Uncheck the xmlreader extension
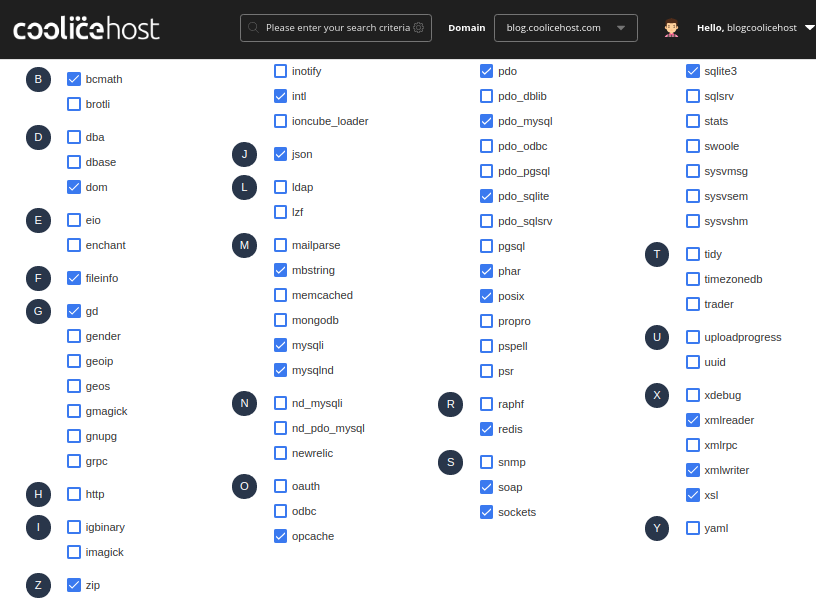 693,421
